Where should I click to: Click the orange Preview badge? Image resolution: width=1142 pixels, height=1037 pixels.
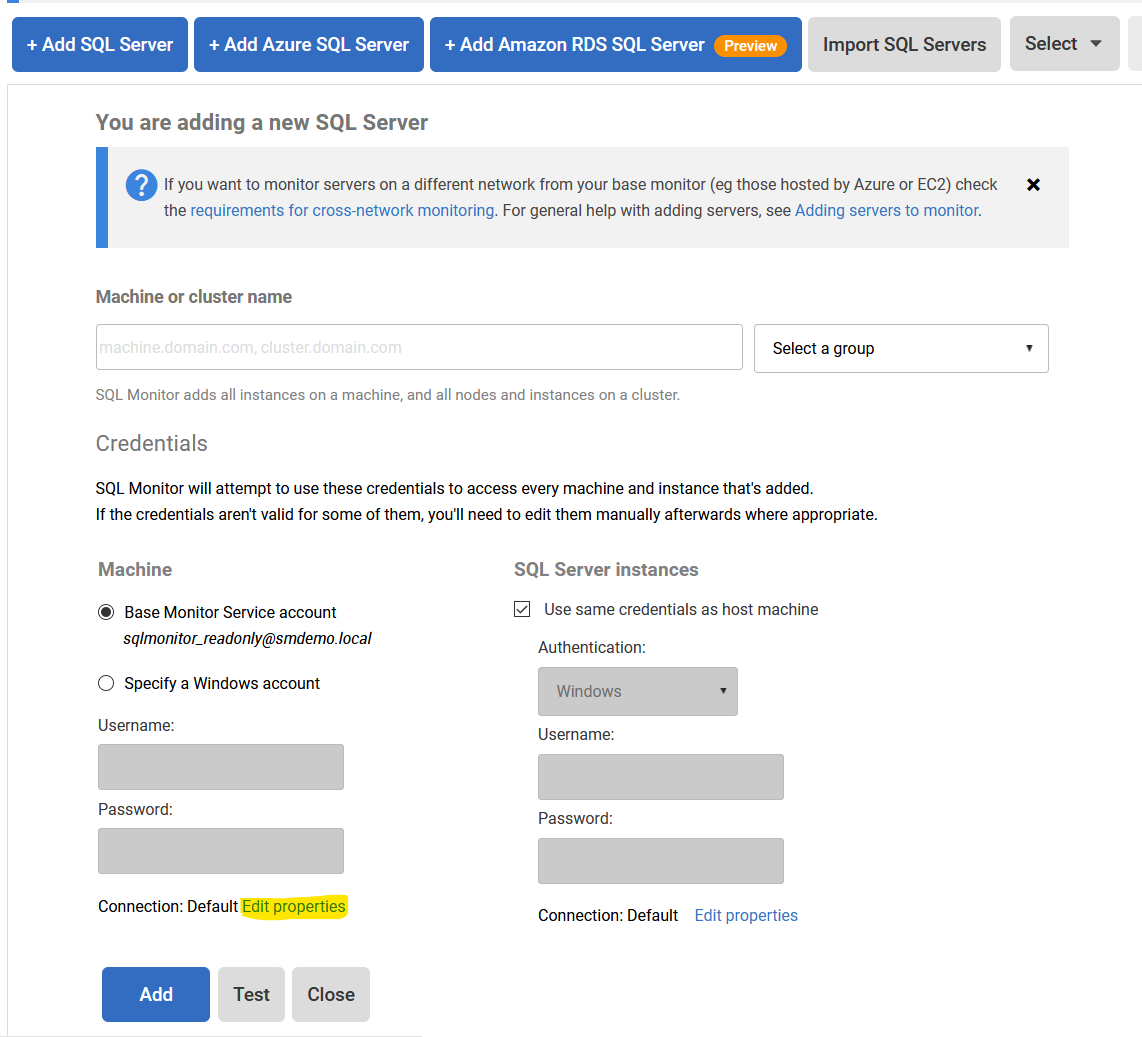pos(750,45)
